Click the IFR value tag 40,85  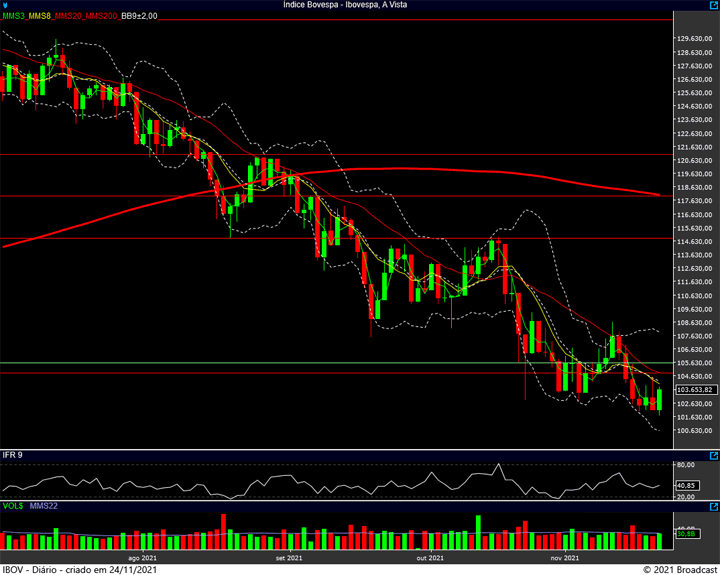tap(685, 485)
